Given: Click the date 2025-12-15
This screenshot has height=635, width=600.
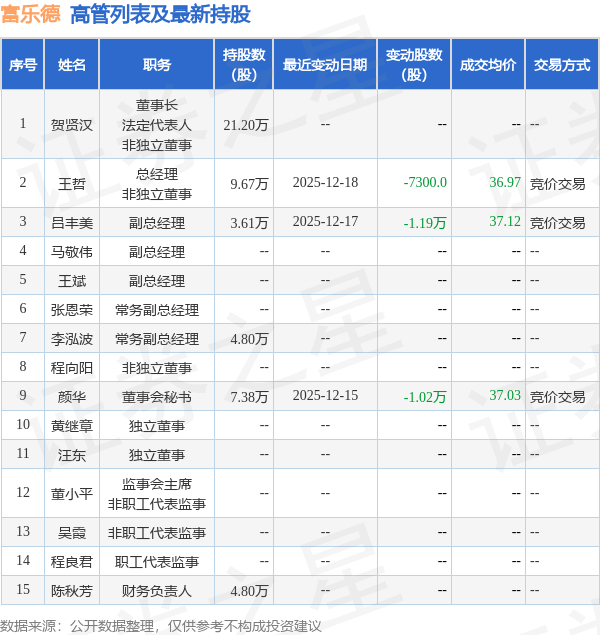Looking at the screenshot, I should pos(325,395).
